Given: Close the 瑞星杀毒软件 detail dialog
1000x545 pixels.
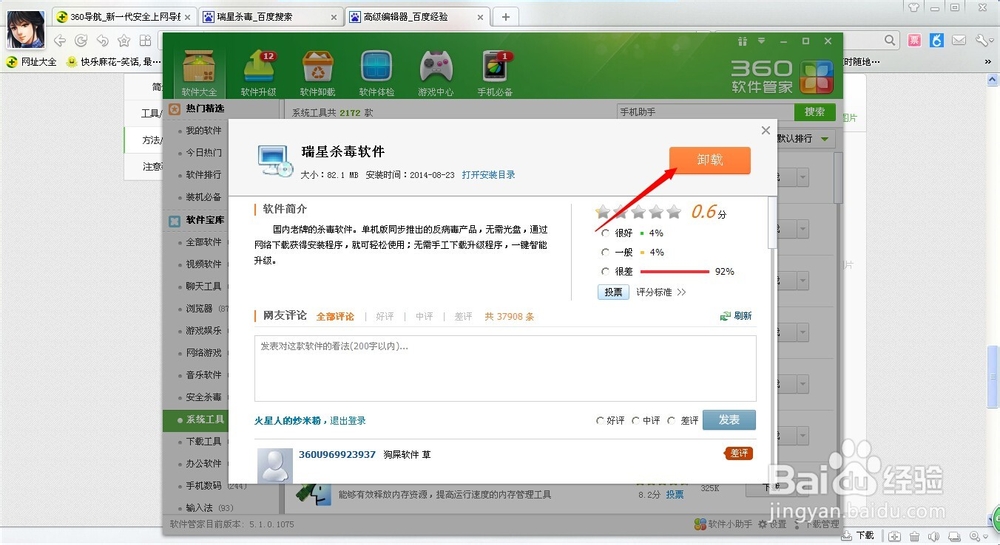Looking at the screenshot, I should click(x=765, y=131).
